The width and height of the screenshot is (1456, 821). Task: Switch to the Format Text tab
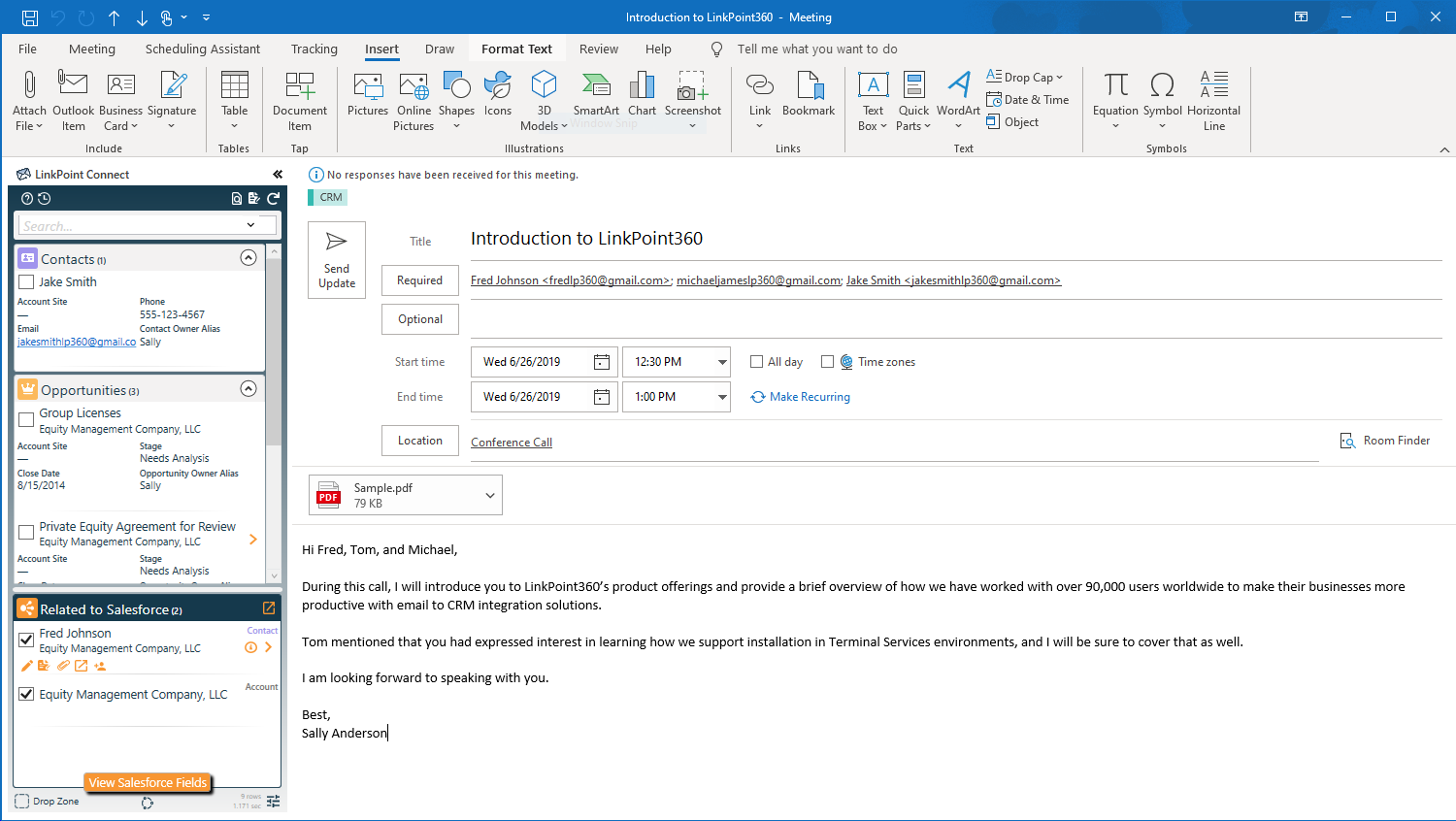pos(516,49)
